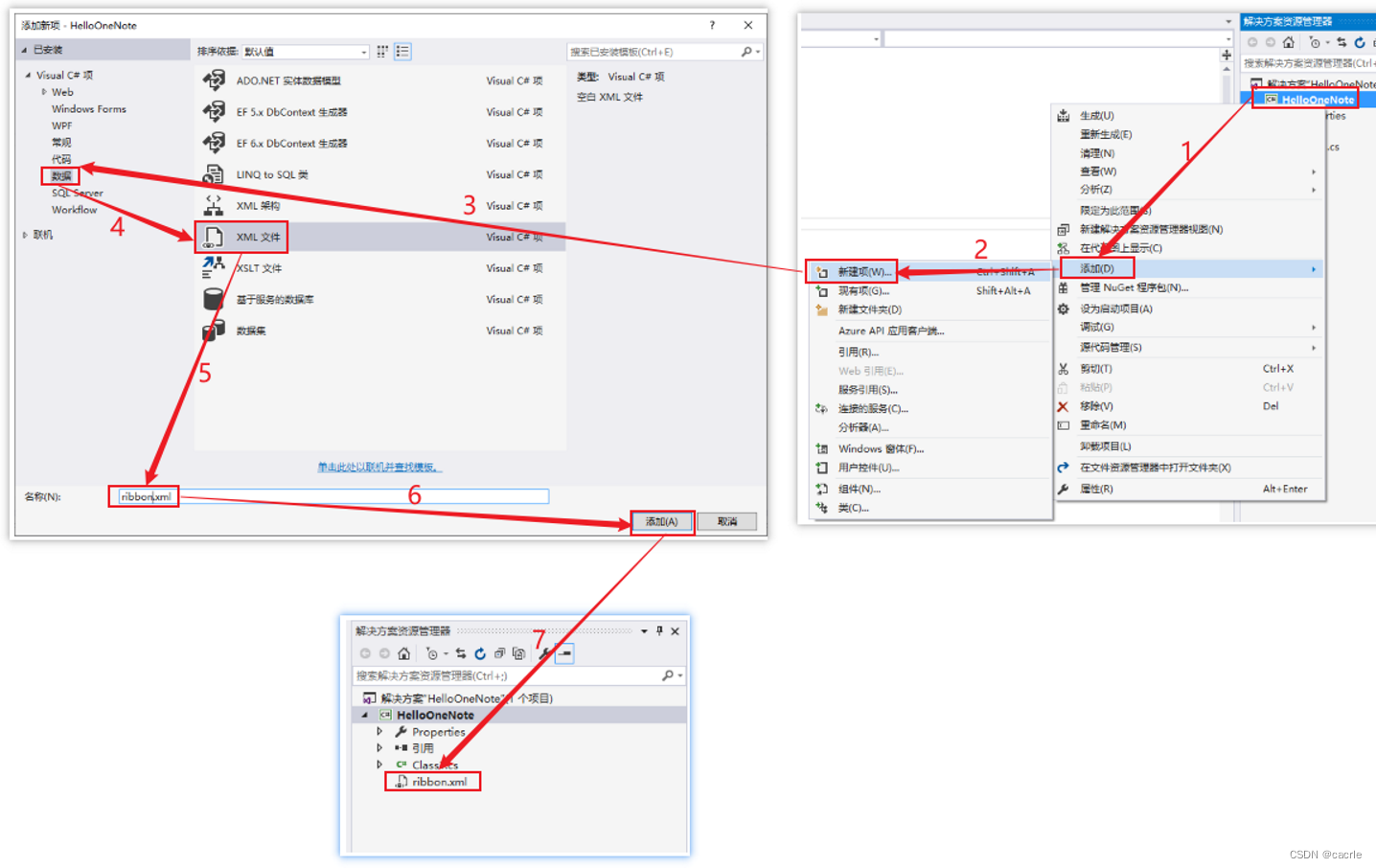Choose 设为启动项目(A) menu item
The height and width of the screenshot is (868, 1376).
point(1188,308)
